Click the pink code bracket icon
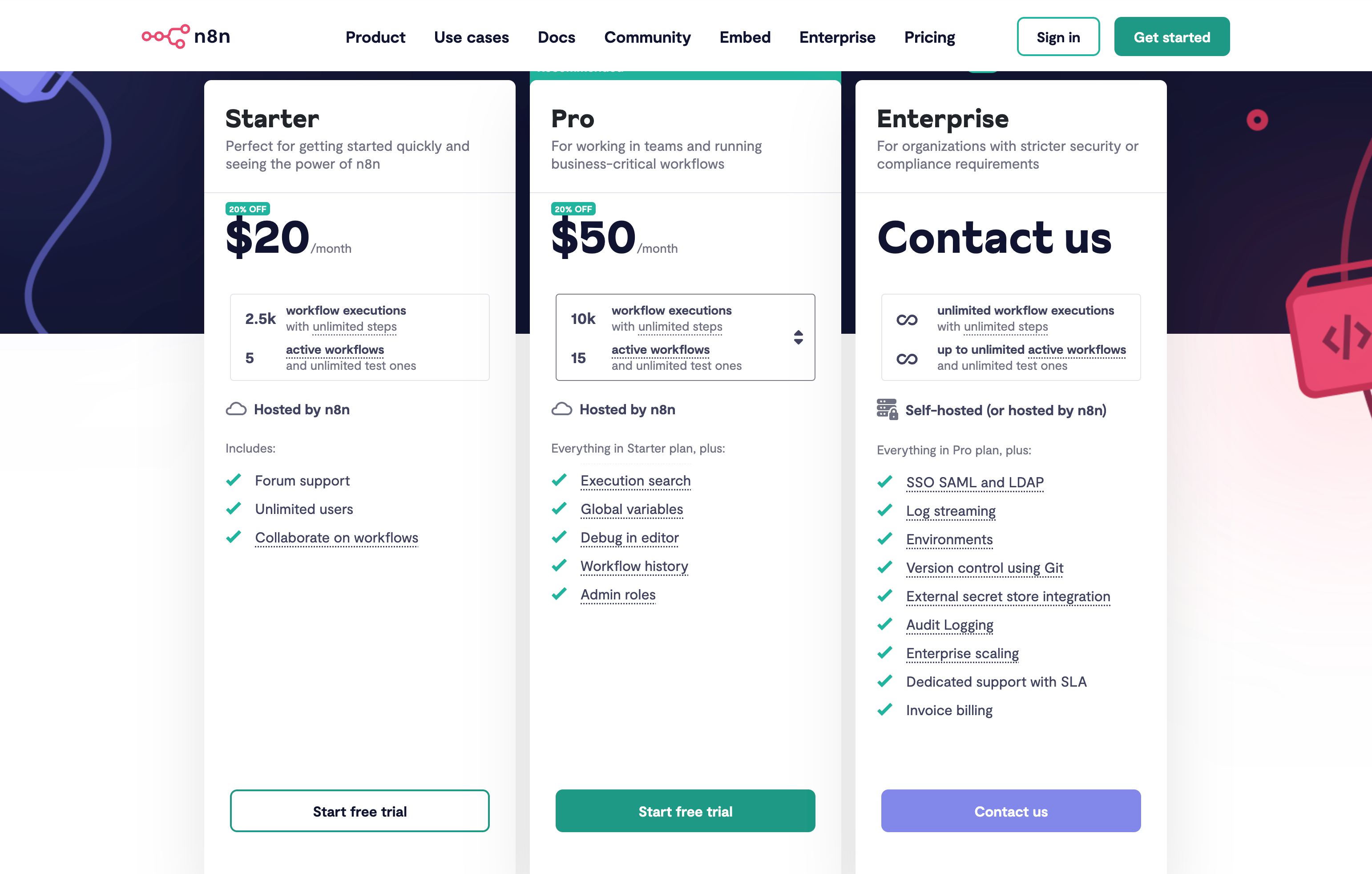The width and height of the screenshot is (1372, 874). click(x=1345, y=336)
